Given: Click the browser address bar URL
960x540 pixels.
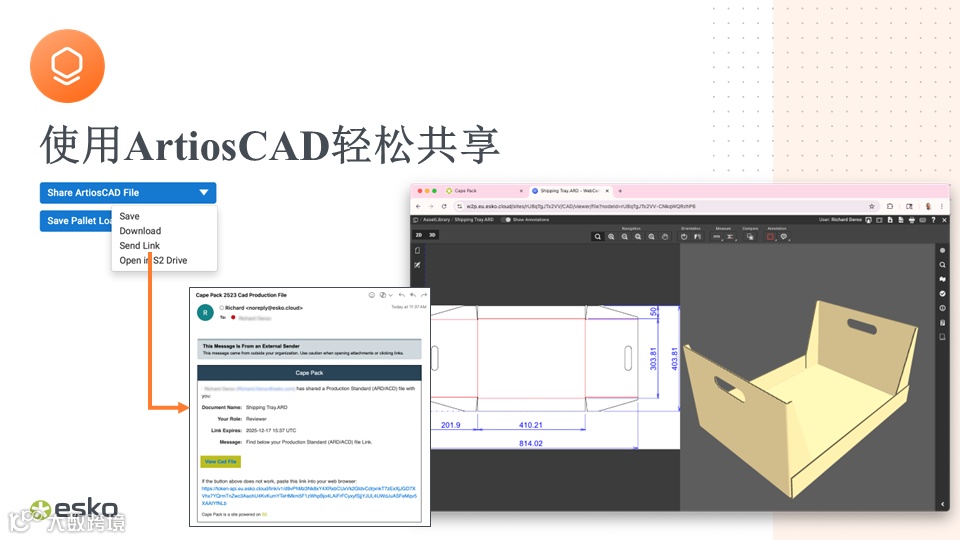Looking at the screenshot, I should pyautogui.click(x=580, y=206).
